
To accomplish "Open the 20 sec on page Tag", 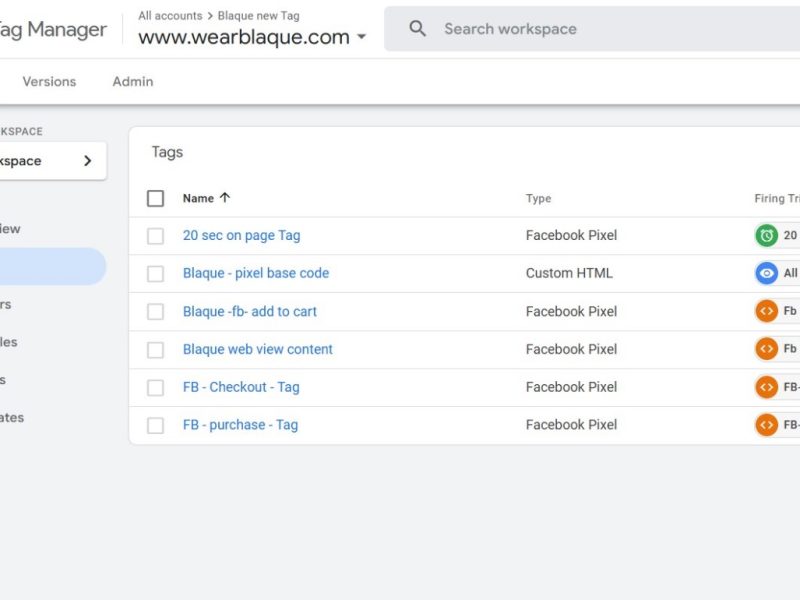I will (241, 235).
